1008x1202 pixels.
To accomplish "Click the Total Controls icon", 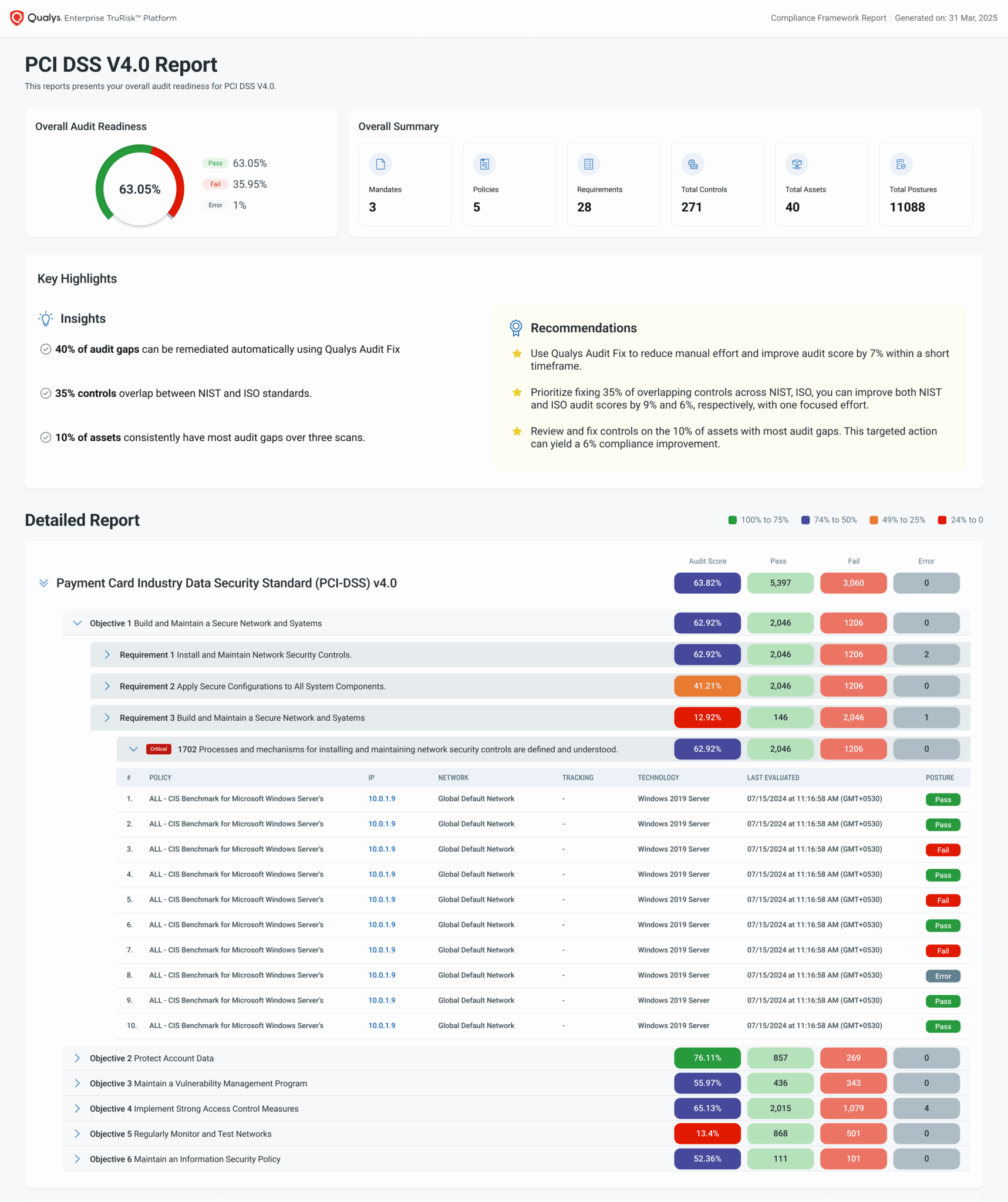I will pos(692,164).
